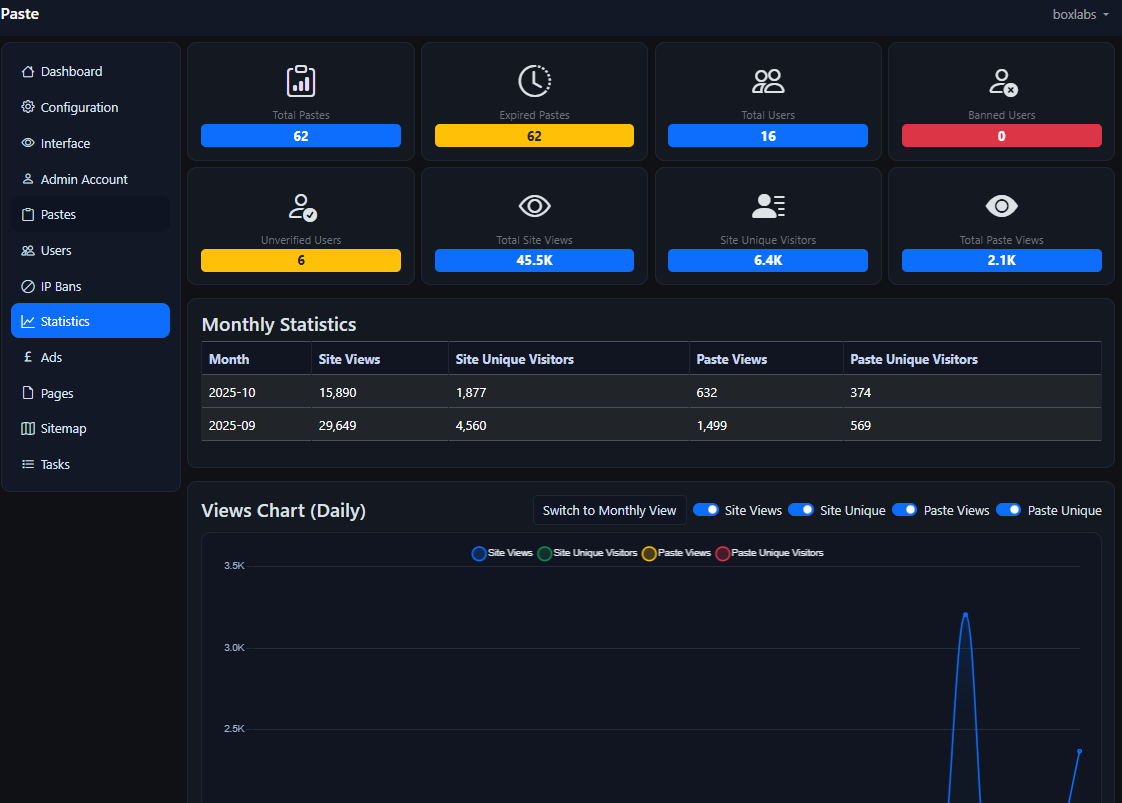This screenshot has height=803, width=1122.
Task: Select the Expired Pastes clock icon
Action: (x=534, y=81)
